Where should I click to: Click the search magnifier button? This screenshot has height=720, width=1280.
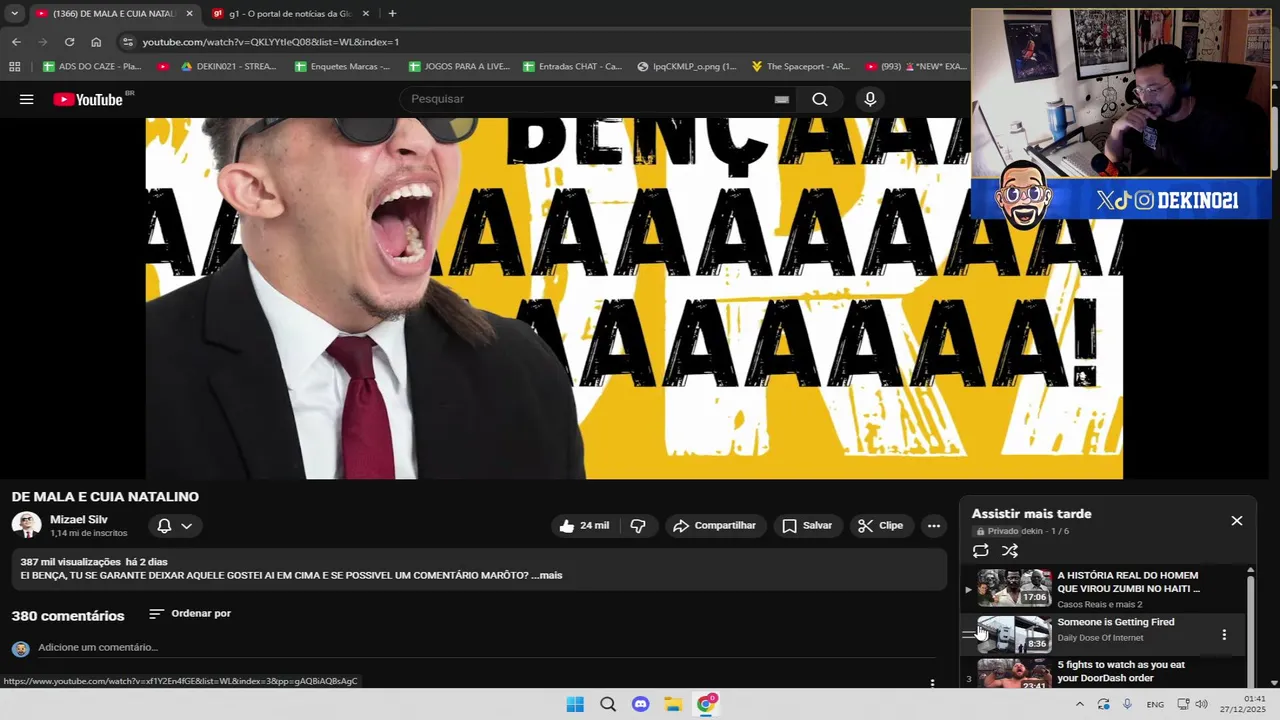tap(820, 99)
